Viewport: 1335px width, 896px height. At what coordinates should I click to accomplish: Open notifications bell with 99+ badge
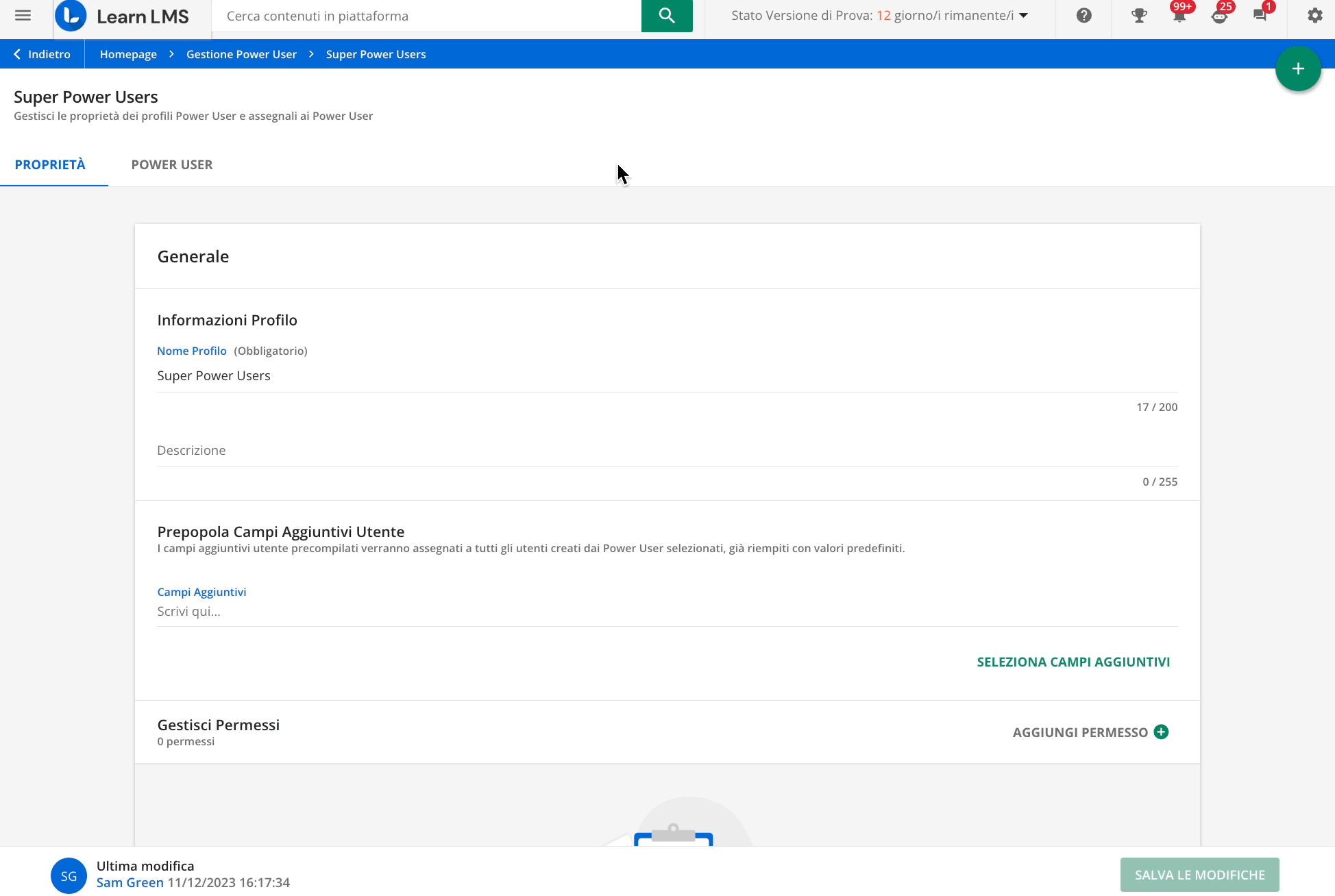[1179, 16]
